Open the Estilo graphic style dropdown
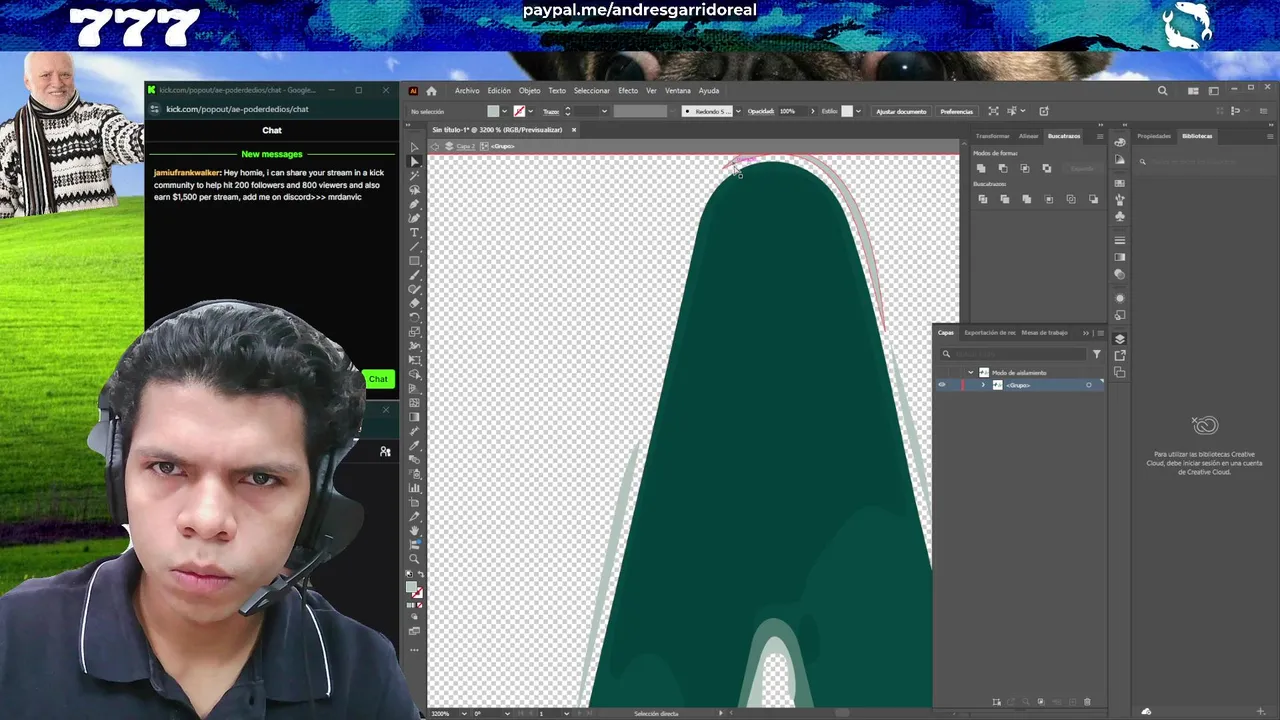This screenshot has height=720, width=1280. click(858, 111)
